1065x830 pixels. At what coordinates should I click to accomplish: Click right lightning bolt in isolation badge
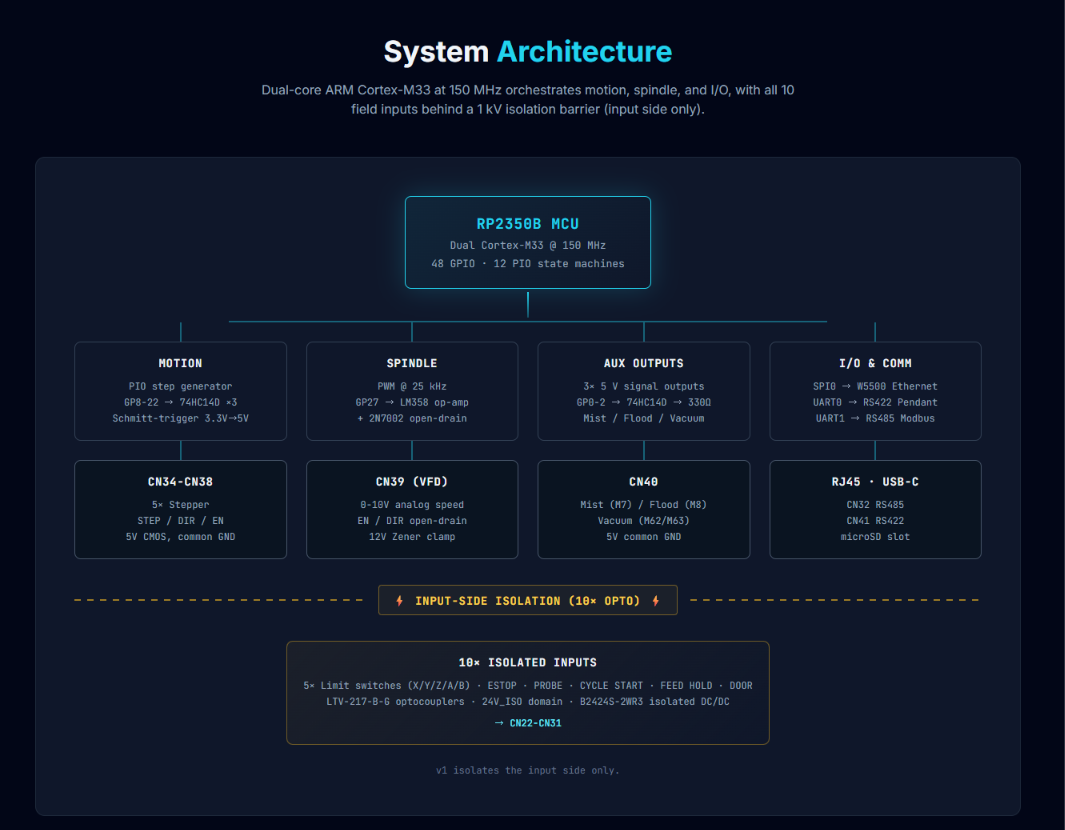click(x=655, y=600)
